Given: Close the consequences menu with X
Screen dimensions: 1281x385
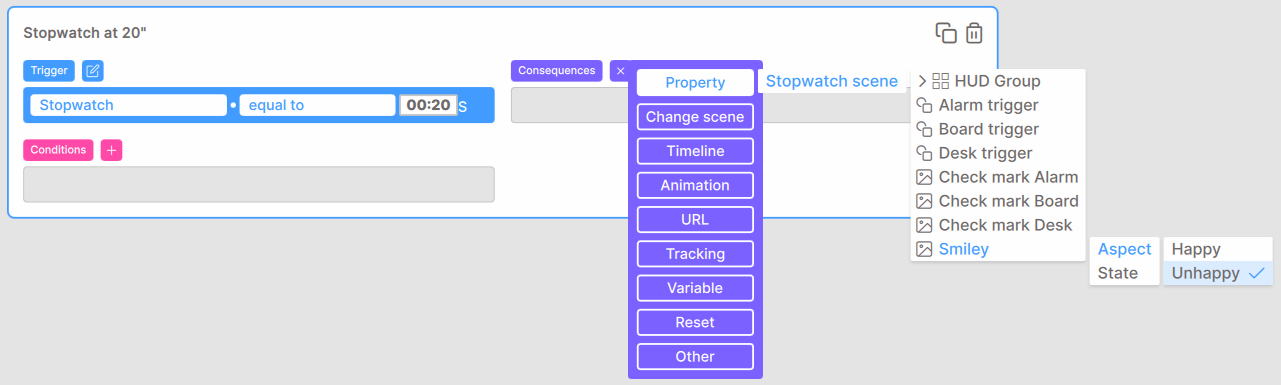Looking at the screenshot, I should tap(620, 71).
